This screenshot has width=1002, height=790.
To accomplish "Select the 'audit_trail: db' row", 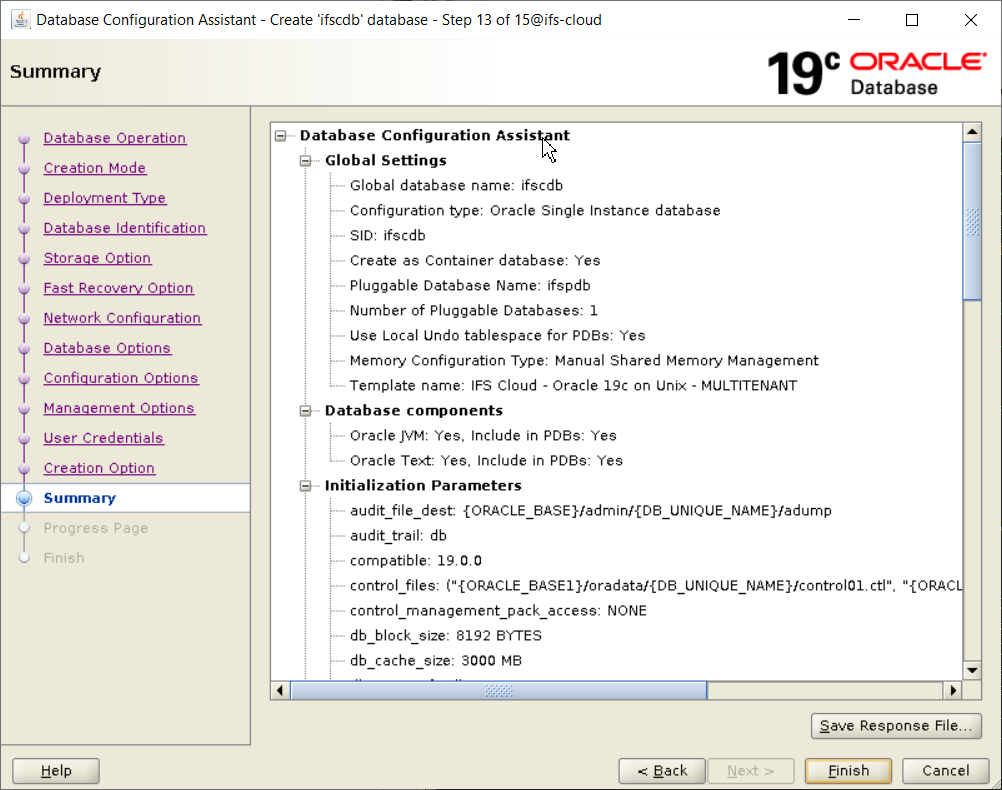I will click(398, 536).
